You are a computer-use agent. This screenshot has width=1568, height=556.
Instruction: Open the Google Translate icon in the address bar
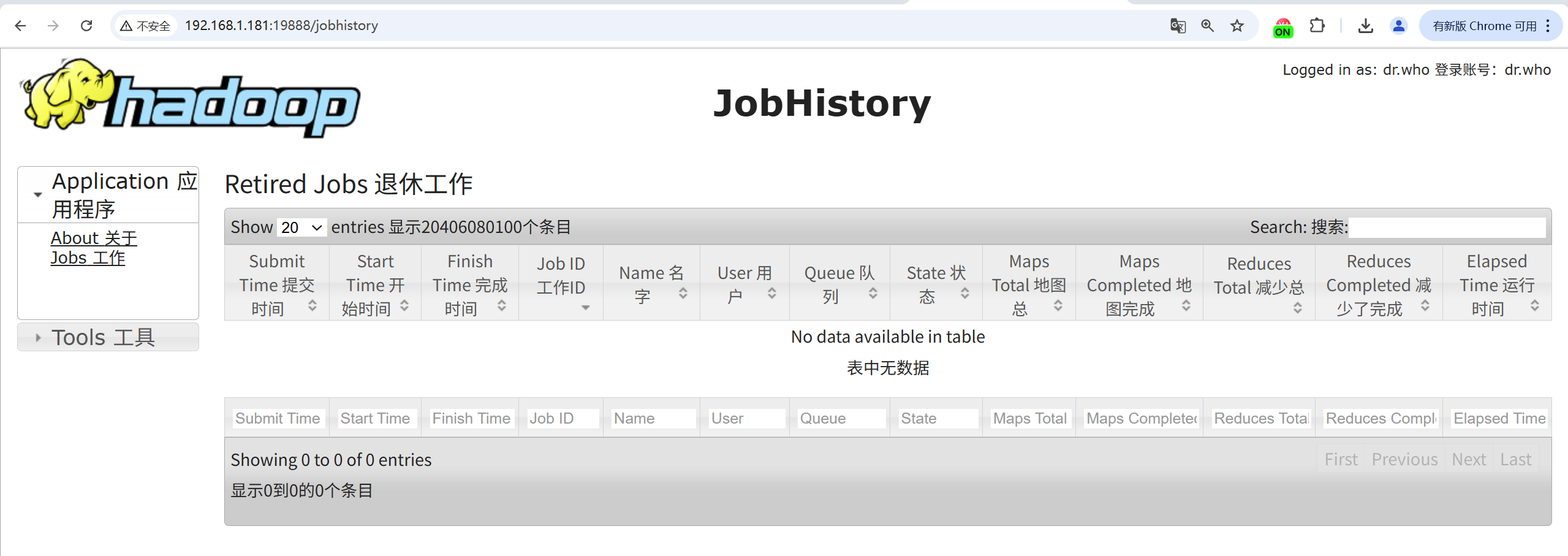tap(1178, 26)
